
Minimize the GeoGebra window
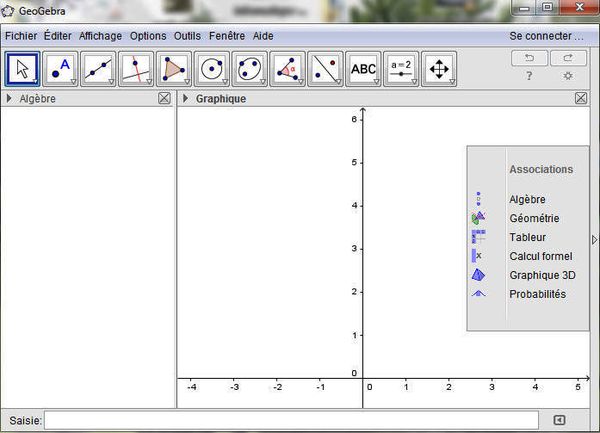524,8
